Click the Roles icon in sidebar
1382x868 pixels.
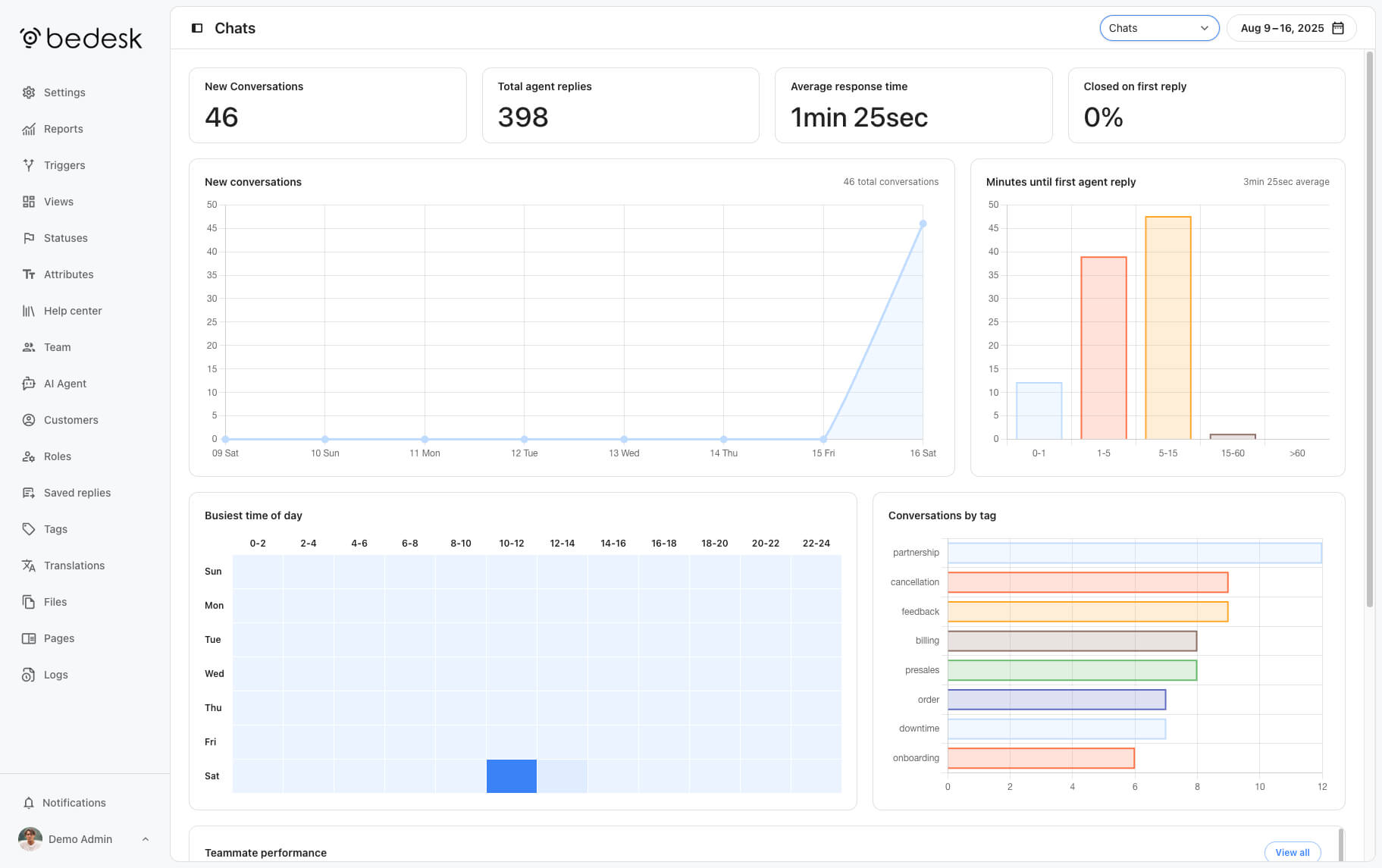29,456
